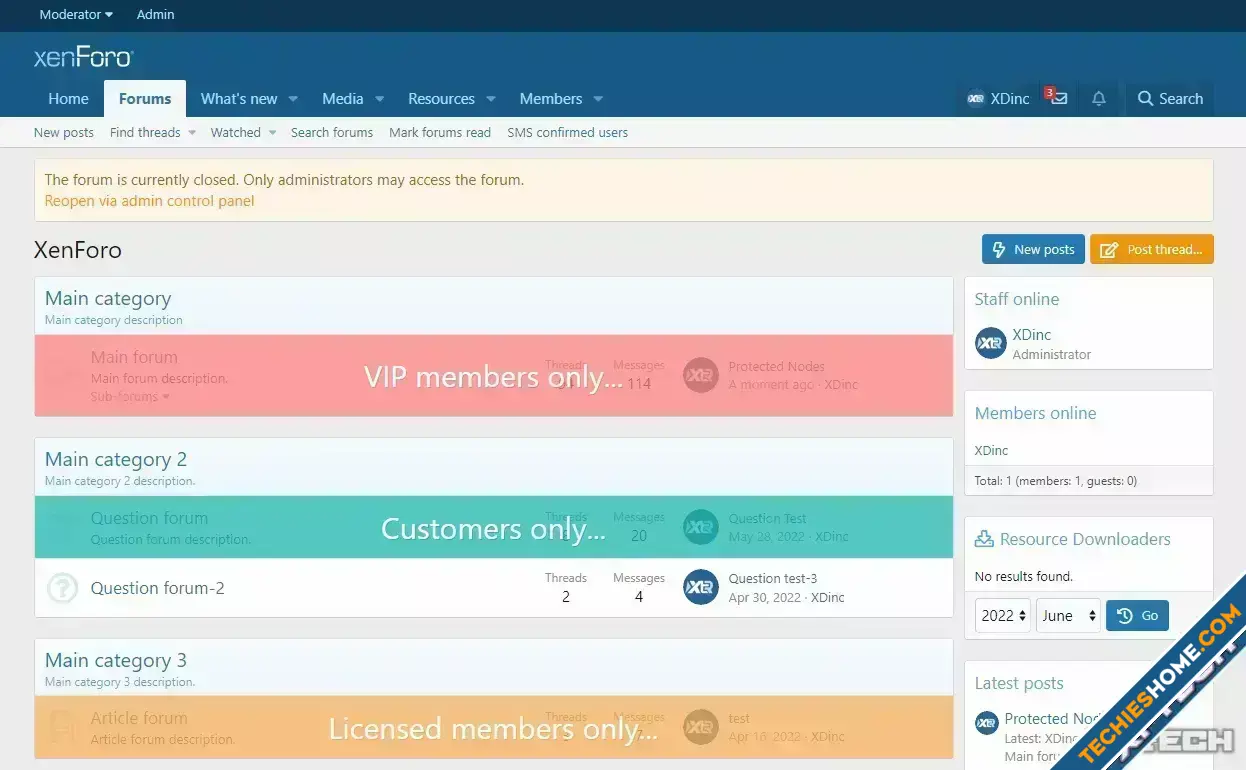Open the year 2022 select box
The width and height of the screenshot is (1246, 770).
point(1003,616)
